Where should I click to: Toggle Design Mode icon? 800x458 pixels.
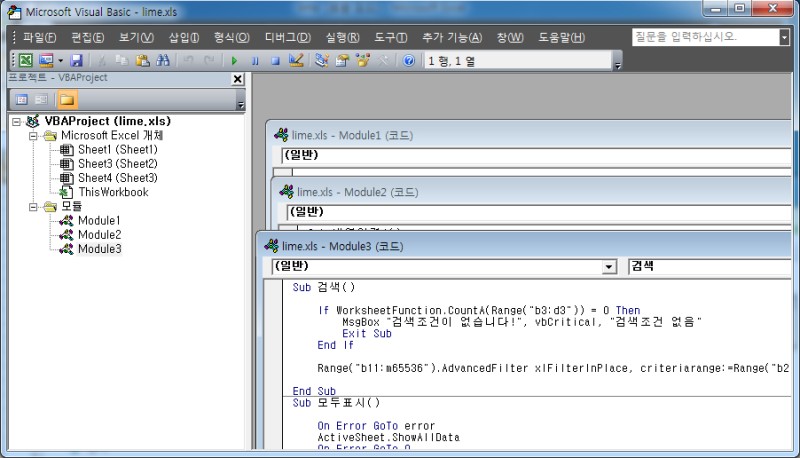click(296, 61)
